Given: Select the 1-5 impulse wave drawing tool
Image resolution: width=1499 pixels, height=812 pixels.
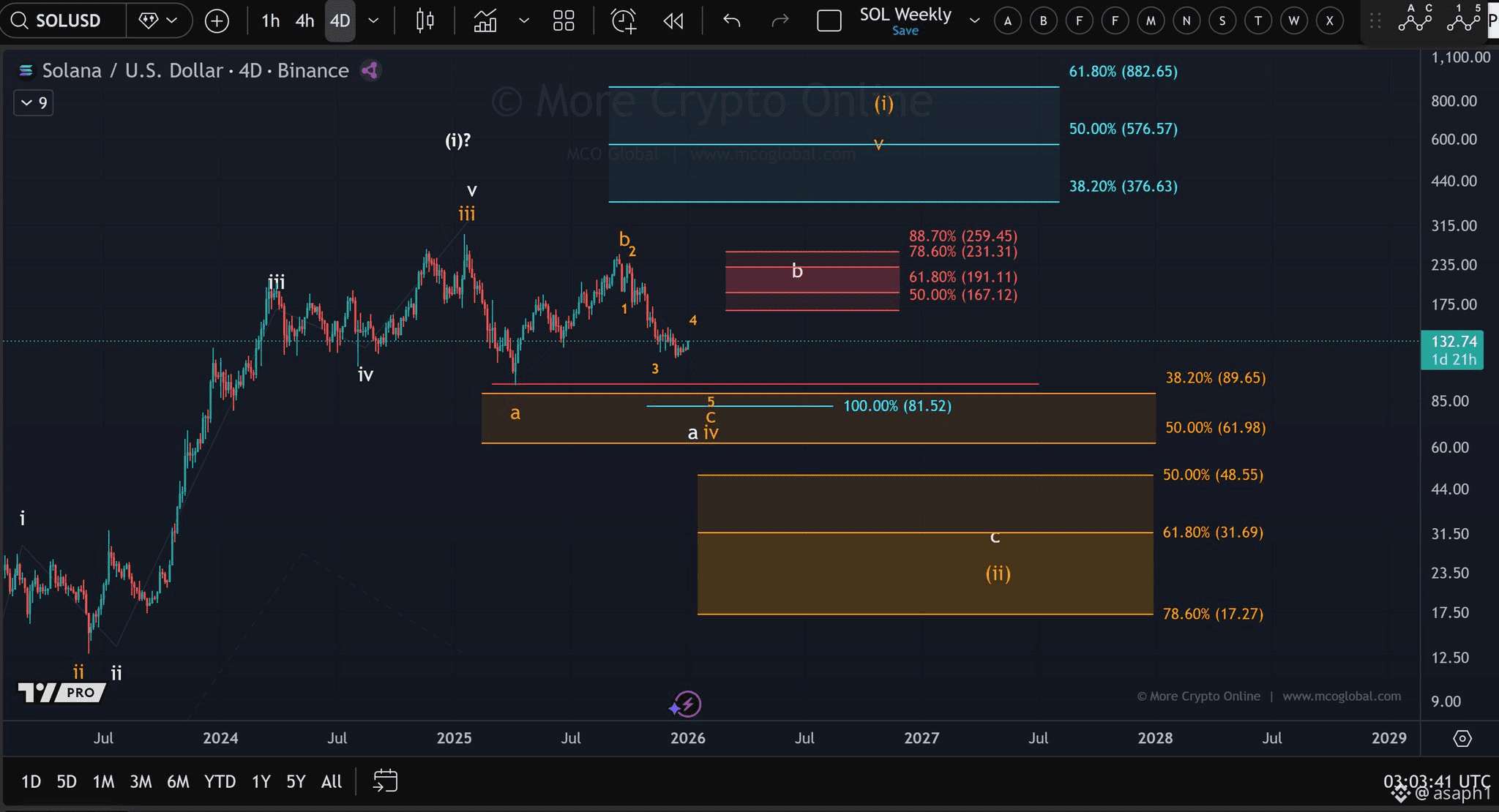Looking at the screenshot, I should (x=1463, y=18).
